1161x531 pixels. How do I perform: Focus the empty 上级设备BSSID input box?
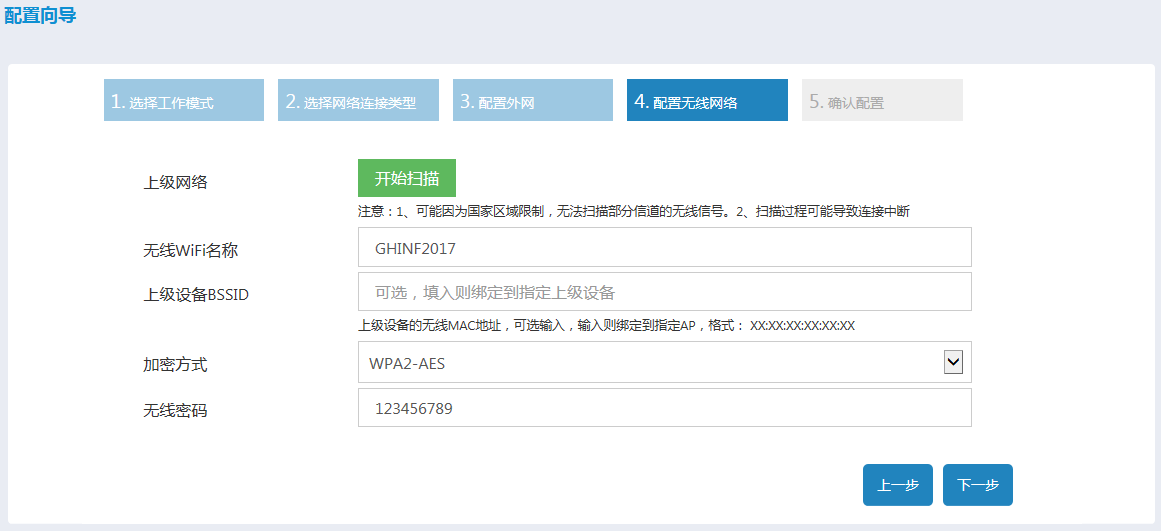point(664,292)
